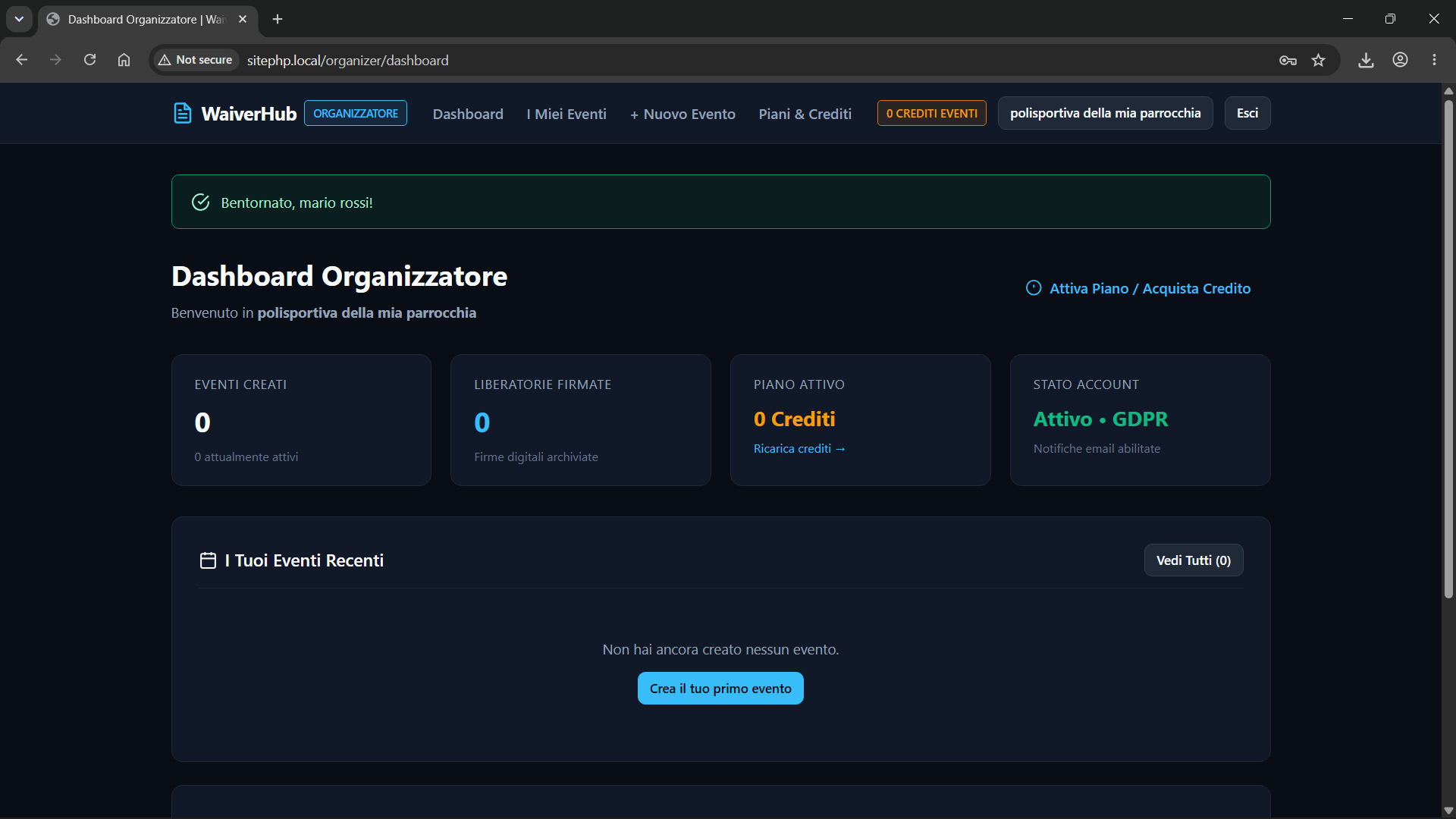Select + Nuovo Evento in navigation

(x=682, y=114)
